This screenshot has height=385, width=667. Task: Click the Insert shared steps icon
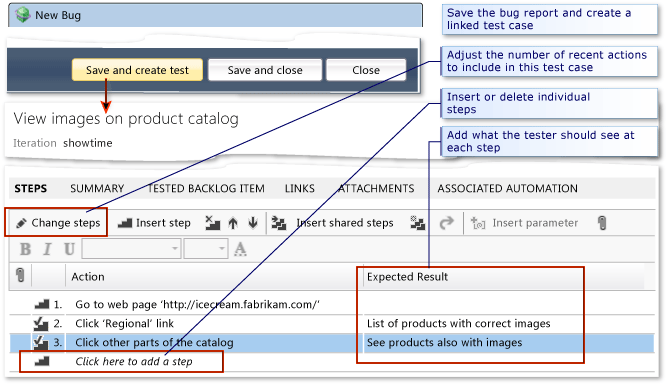(x=279, y=222)
